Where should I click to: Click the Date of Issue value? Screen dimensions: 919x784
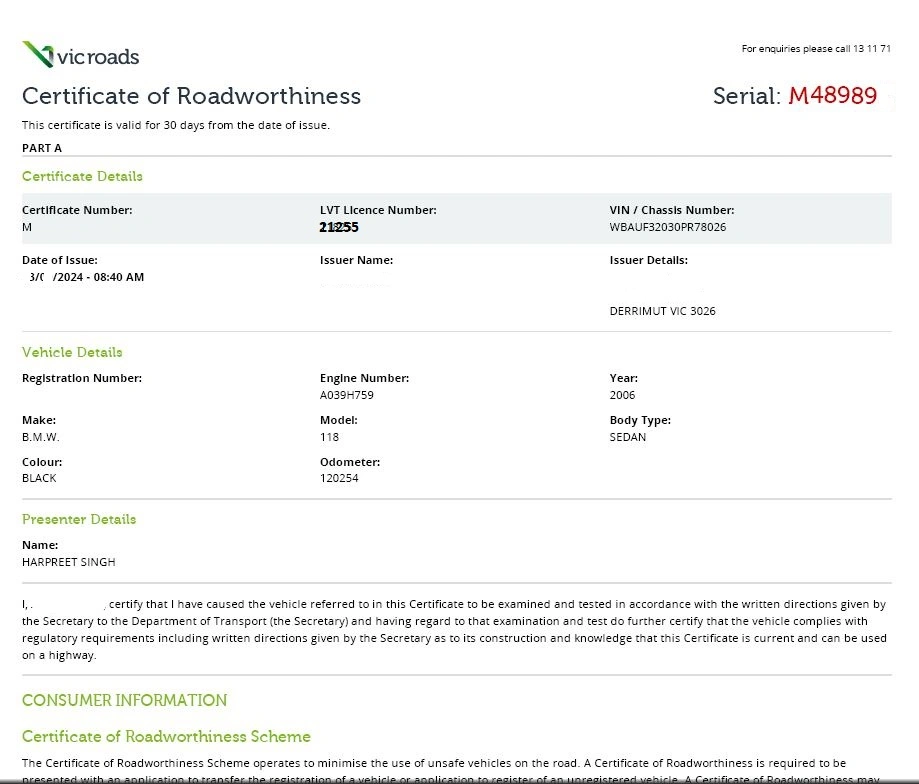point(87,277)
